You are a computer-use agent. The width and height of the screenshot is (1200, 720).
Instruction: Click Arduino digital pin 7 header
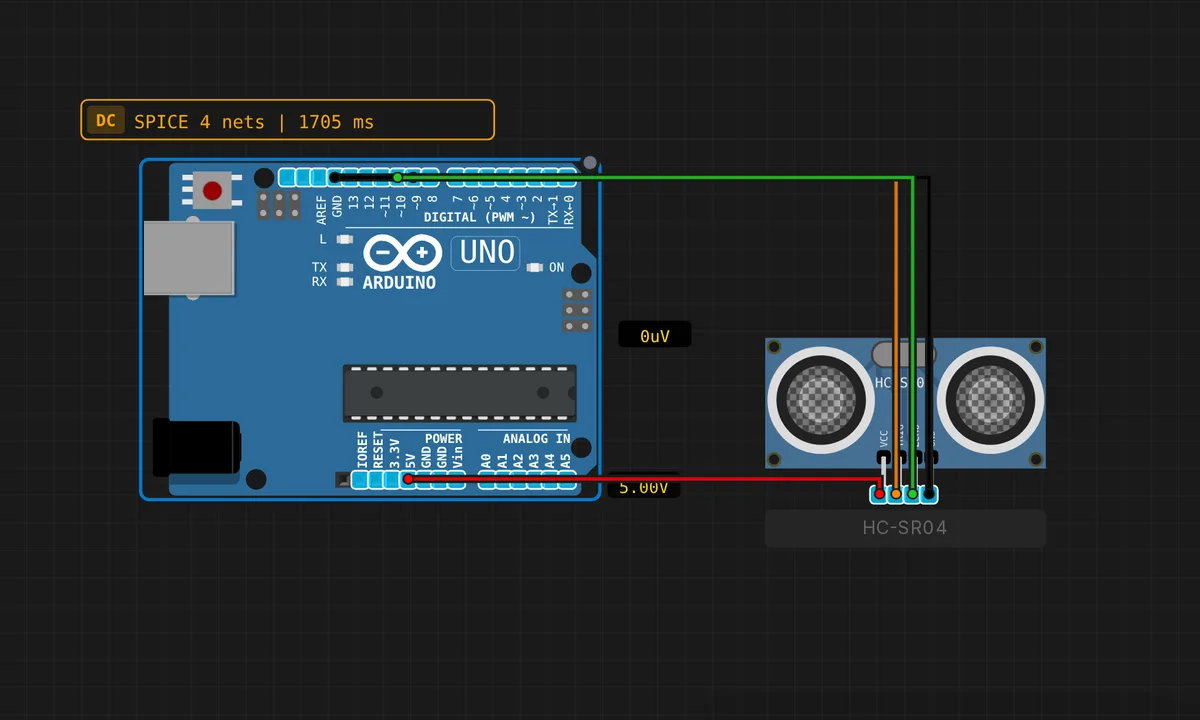point(455,178)
